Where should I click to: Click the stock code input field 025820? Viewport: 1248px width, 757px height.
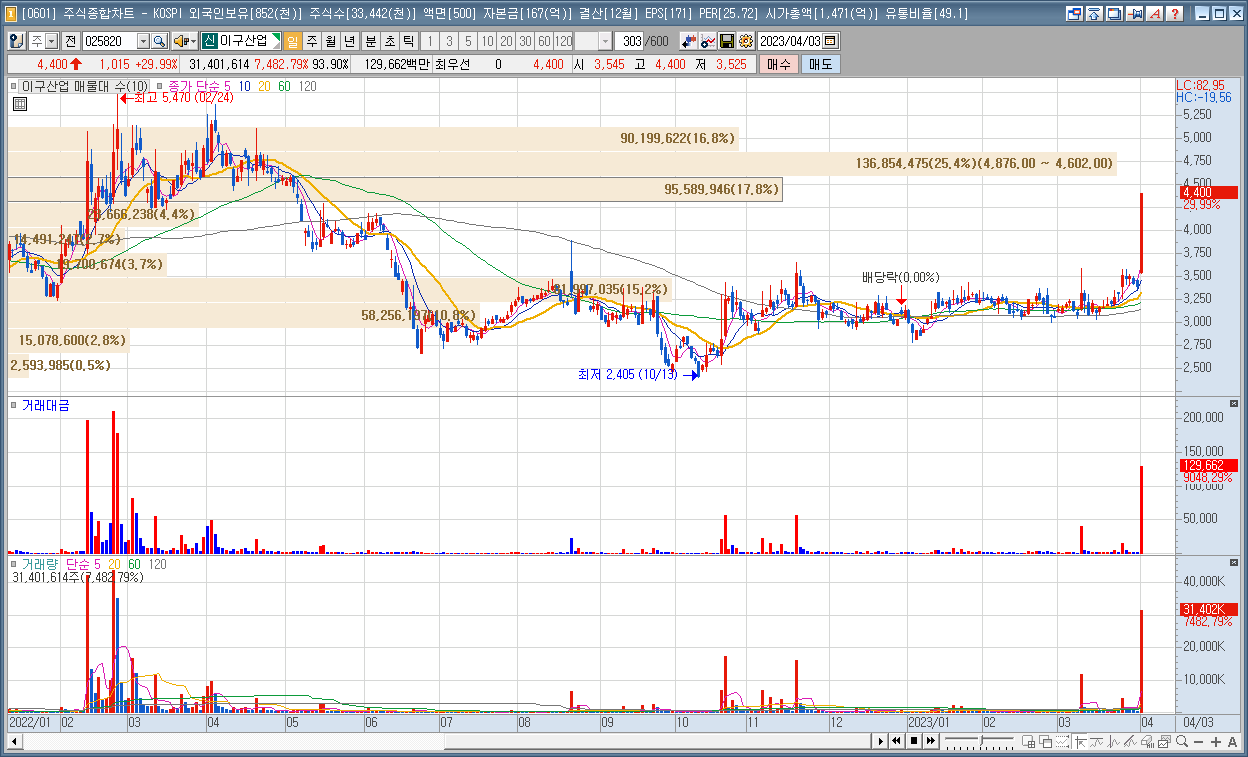tap(109, 41)
